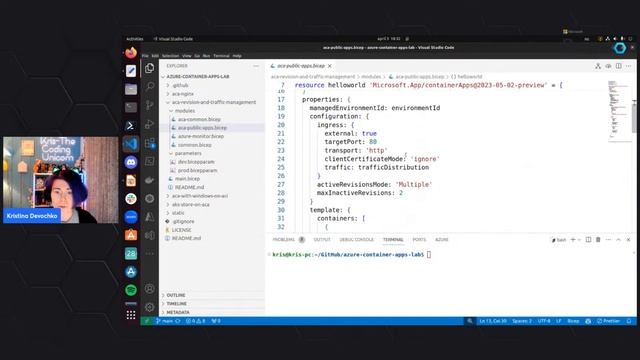Image resolution: width=640 pixels, height=360 pixels.
Task: Open editor more actions ellipsis
Action: 629,66
